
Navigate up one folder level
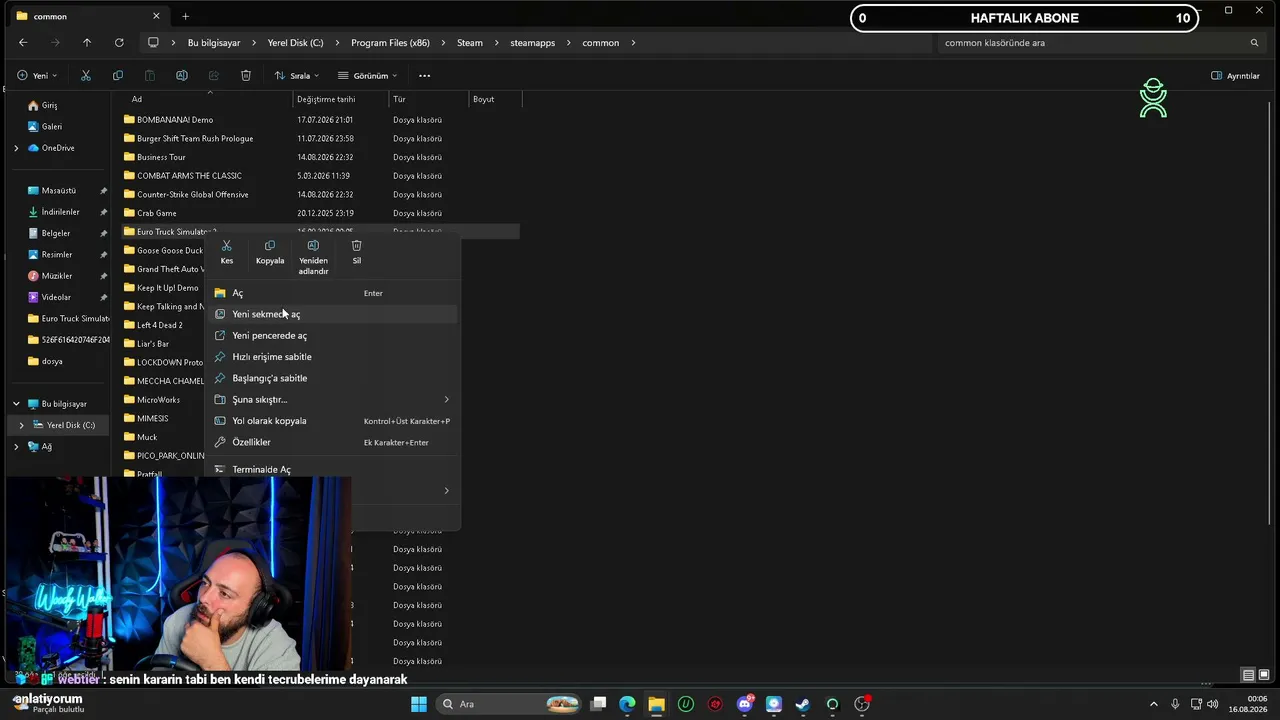tap(87, 43)
